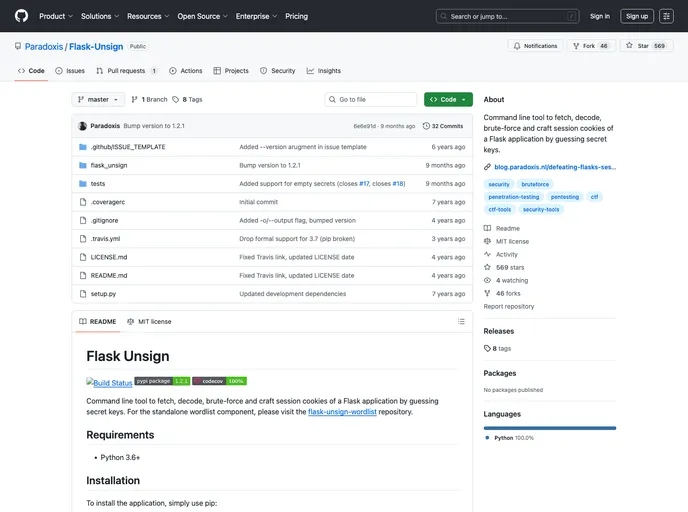Open the keyboard shortcuts icon beside Sign up
Screen dimensions: 688x512
[x=666, y=16]
